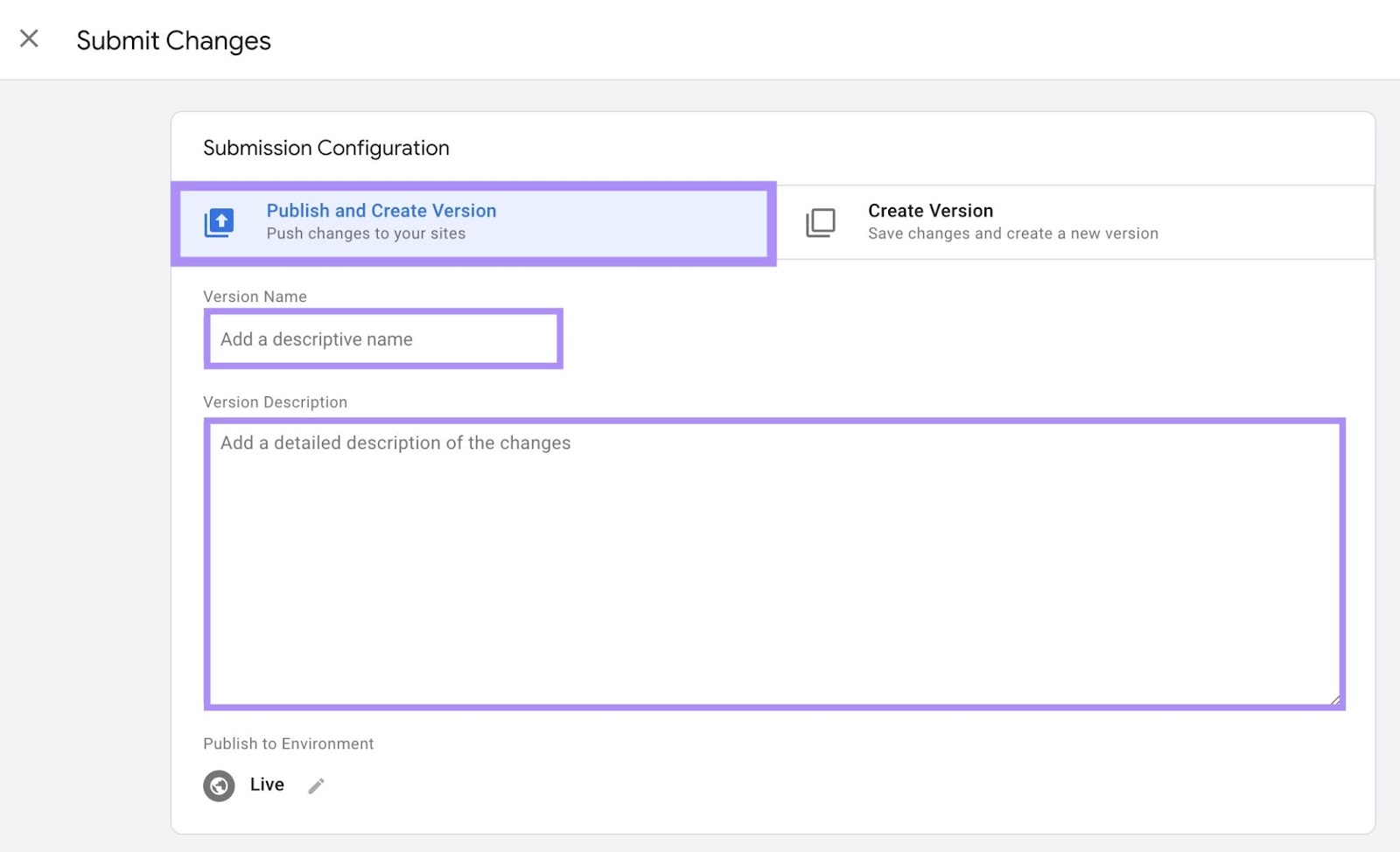
Task: Click the "Push changes to your sites" subtitle
Action: point(366,234)
